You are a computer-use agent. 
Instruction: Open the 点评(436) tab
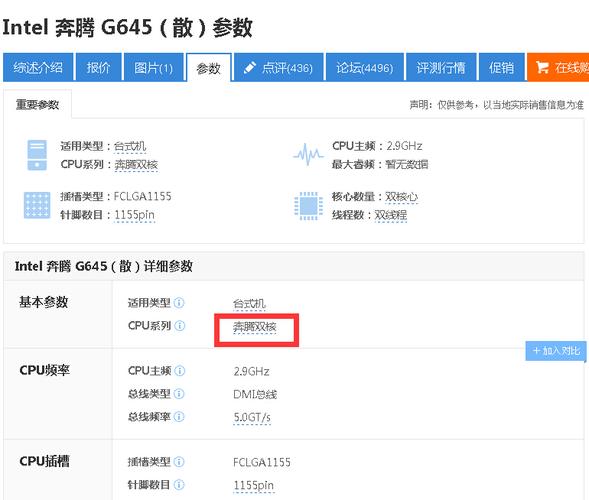[278, 67]
